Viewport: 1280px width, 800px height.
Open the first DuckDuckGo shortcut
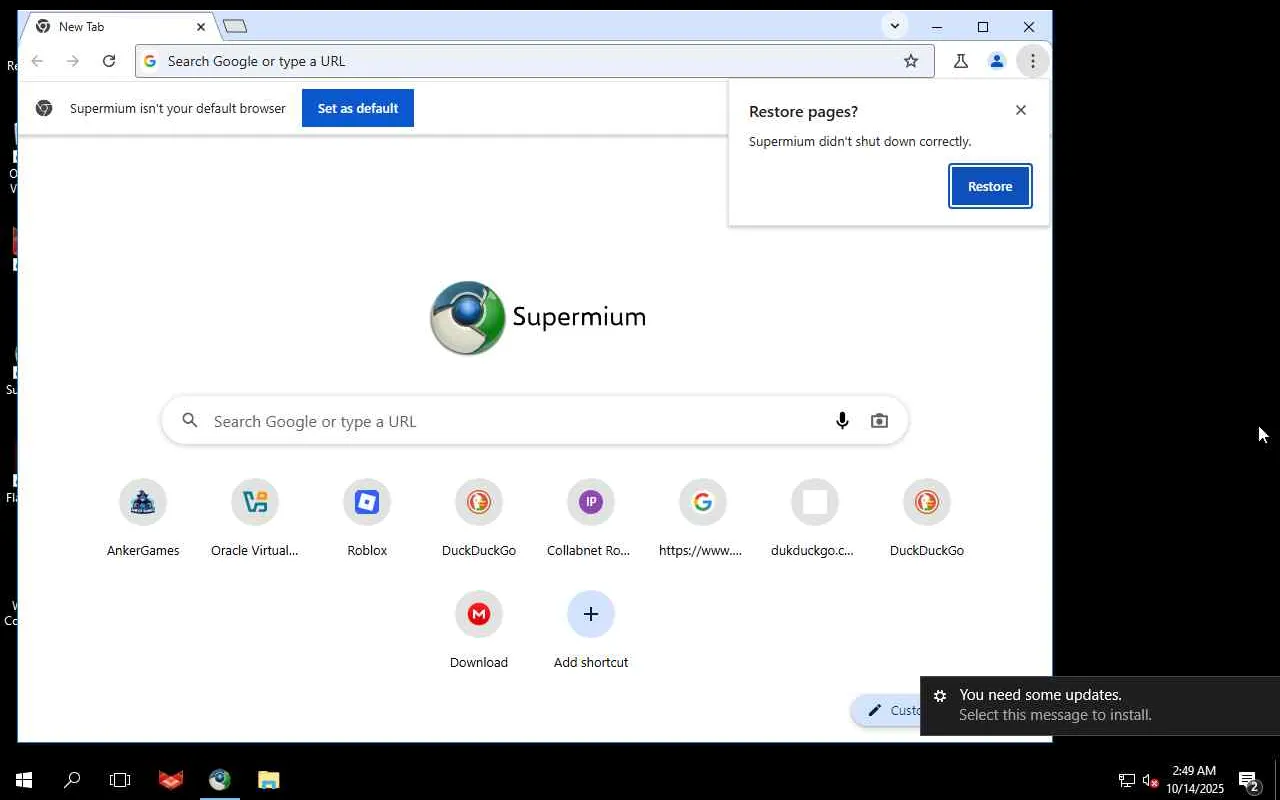pos(479,518)
